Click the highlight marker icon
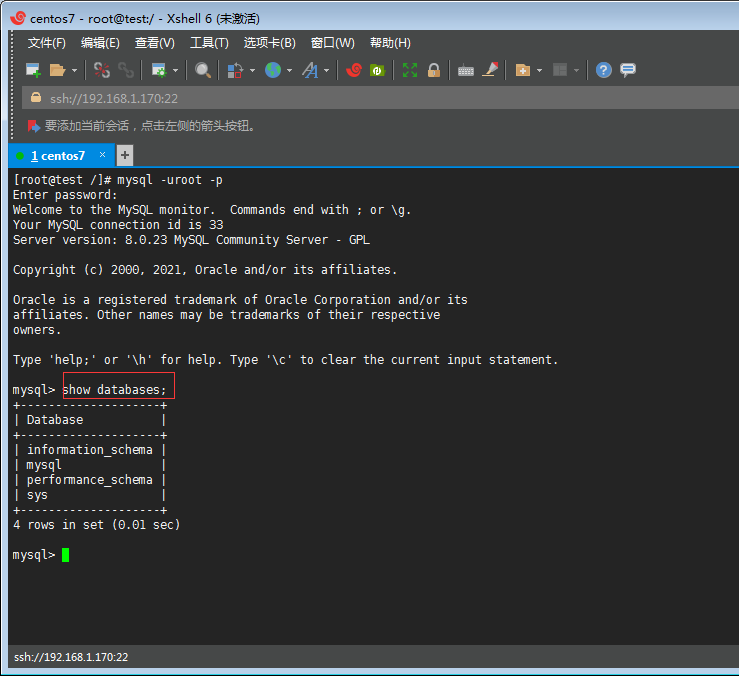The image size is (739, 676). 490,70
